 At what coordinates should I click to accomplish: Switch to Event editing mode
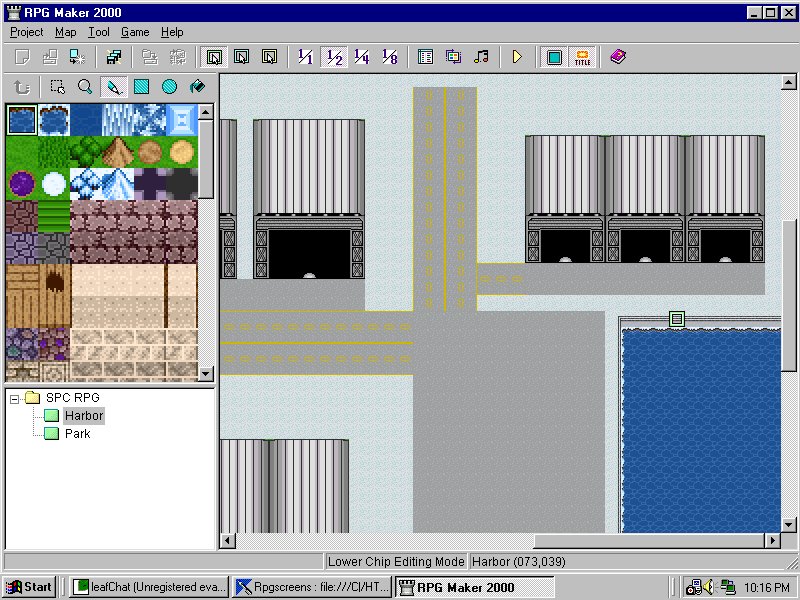click(271, 57)
